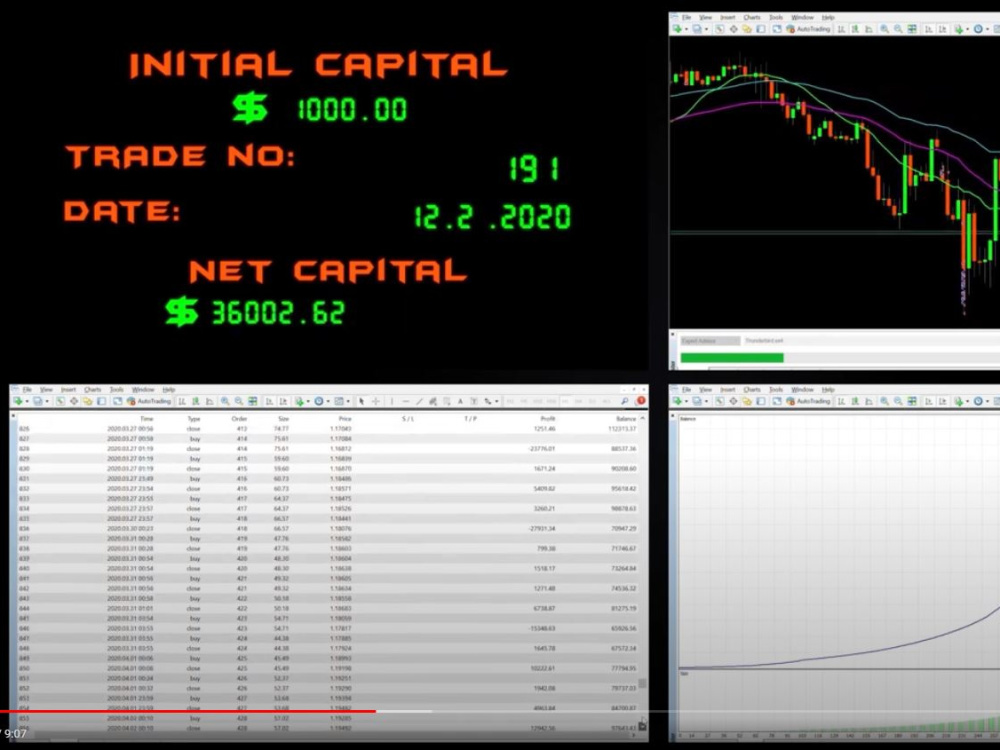Open Market Watch in trade list window
The image size is (1000, 750).
pyautogui.click(x=59, y=401)
